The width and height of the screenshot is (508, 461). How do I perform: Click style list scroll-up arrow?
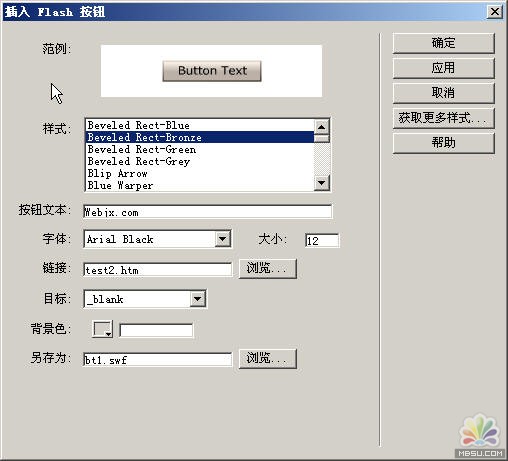322,127
